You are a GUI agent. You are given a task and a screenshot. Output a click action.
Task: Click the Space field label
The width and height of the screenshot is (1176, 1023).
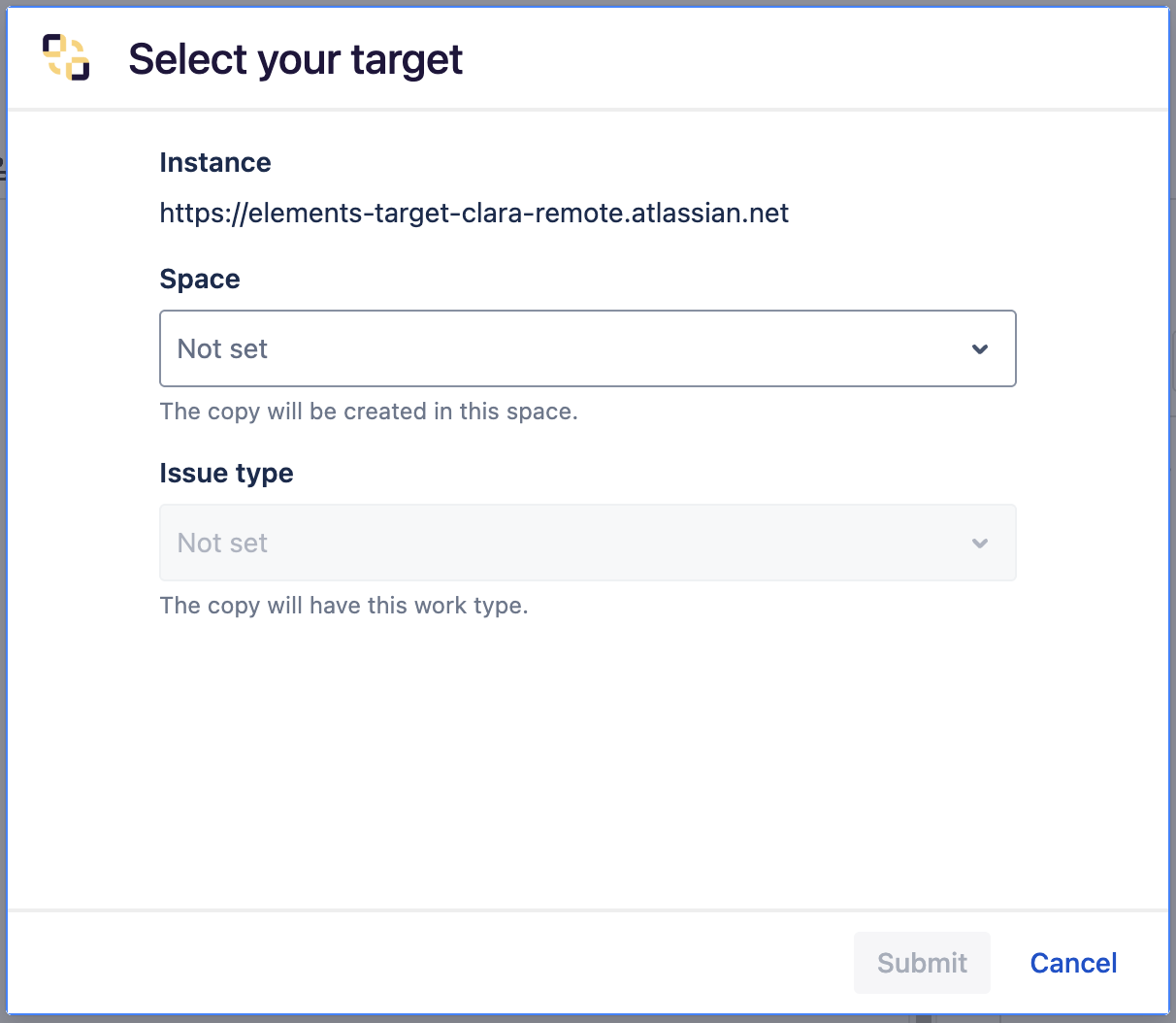[199, 279]
